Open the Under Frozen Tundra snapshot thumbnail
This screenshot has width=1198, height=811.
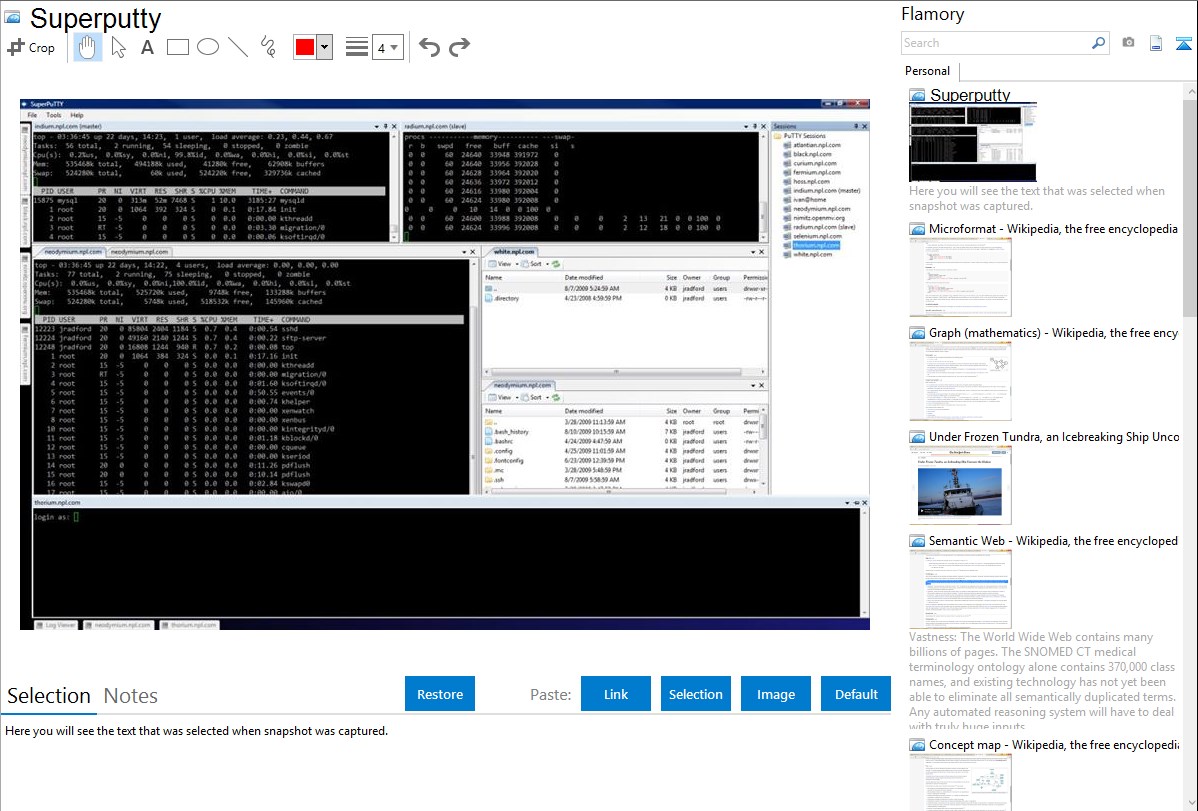[960, 485]
